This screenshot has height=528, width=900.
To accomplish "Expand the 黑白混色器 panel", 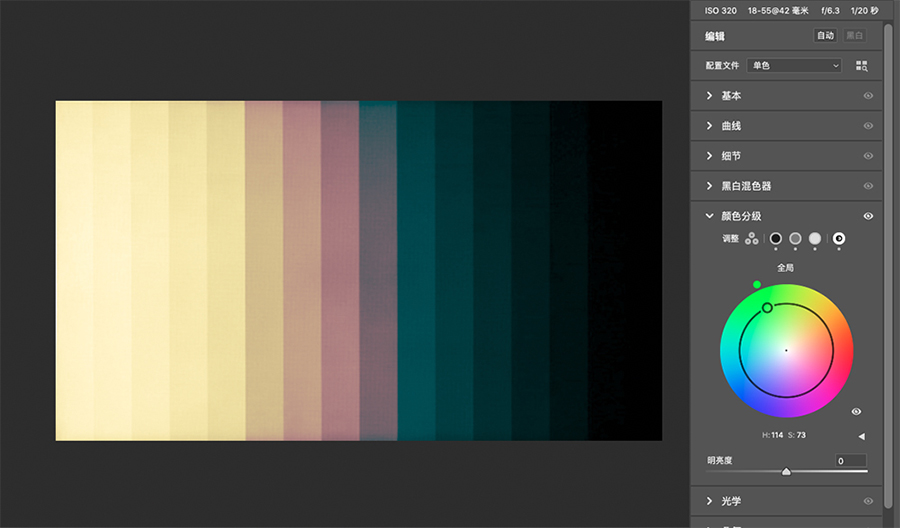I will pyautogui.click(x=710, y=186).
